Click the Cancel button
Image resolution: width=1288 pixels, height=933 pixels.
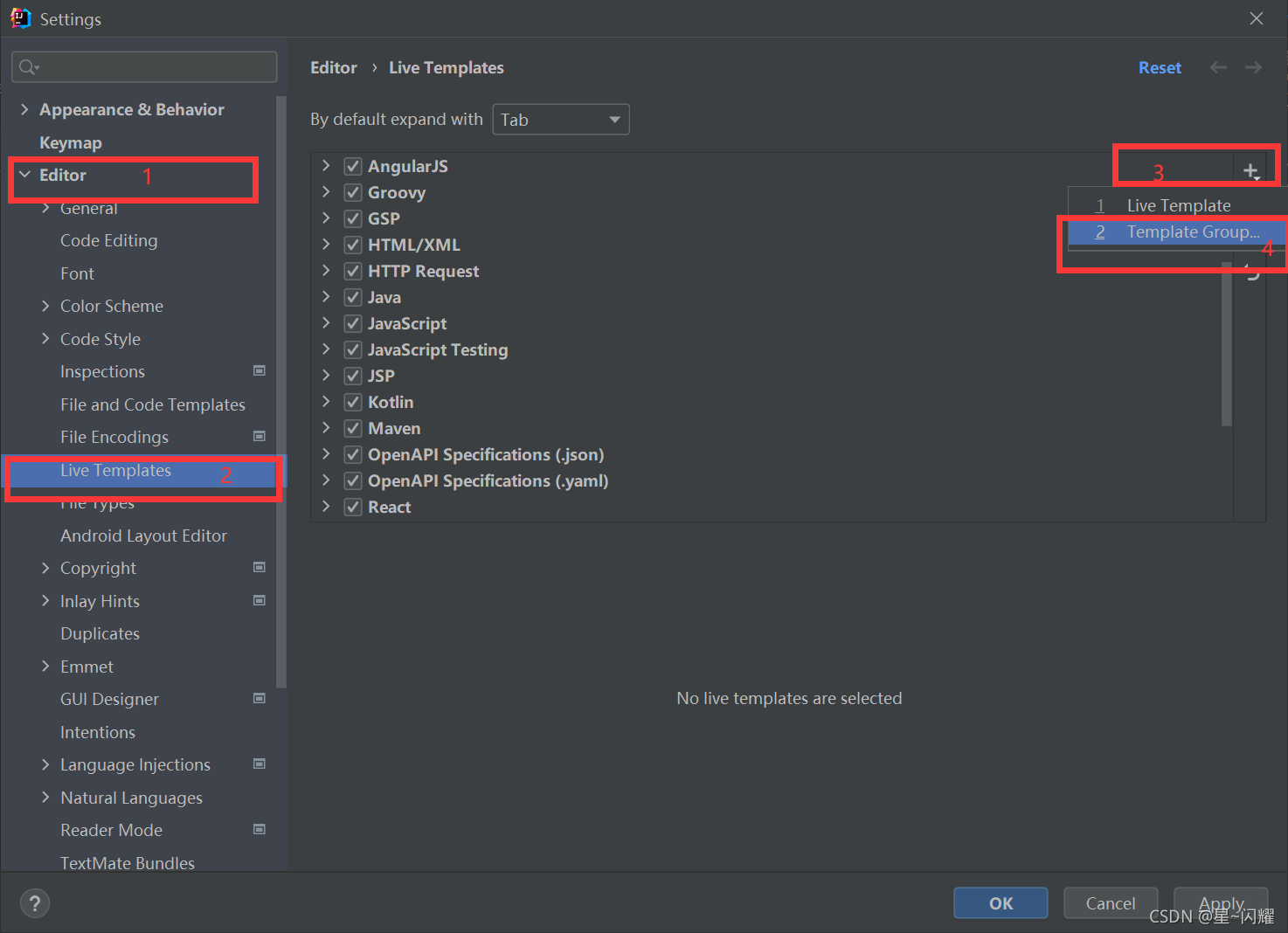coord(1111,903)
